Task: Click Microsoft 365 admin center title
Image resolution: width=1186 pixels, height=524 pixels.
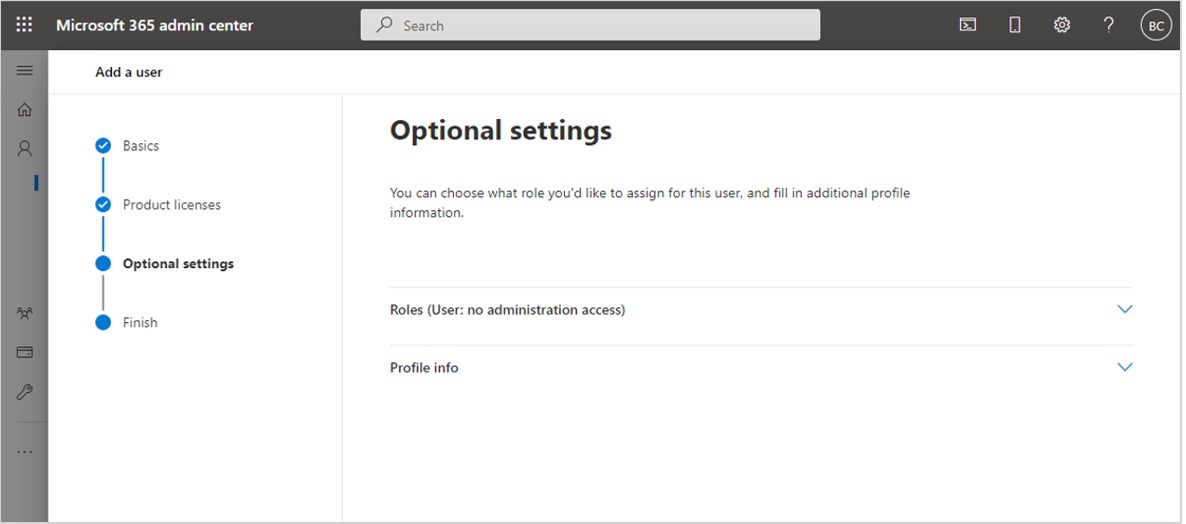Action: coord(154,25)
